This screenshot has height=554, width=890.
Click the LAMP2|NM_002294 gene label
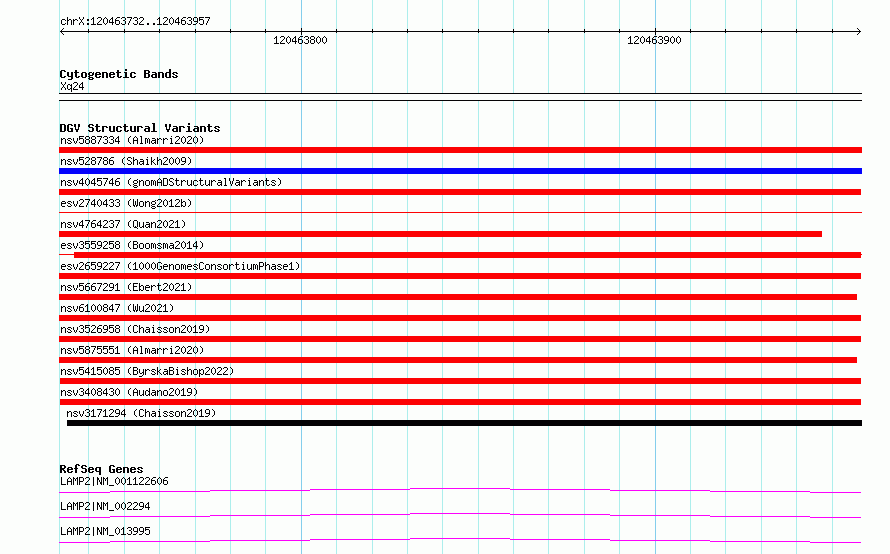pos(105,506)
